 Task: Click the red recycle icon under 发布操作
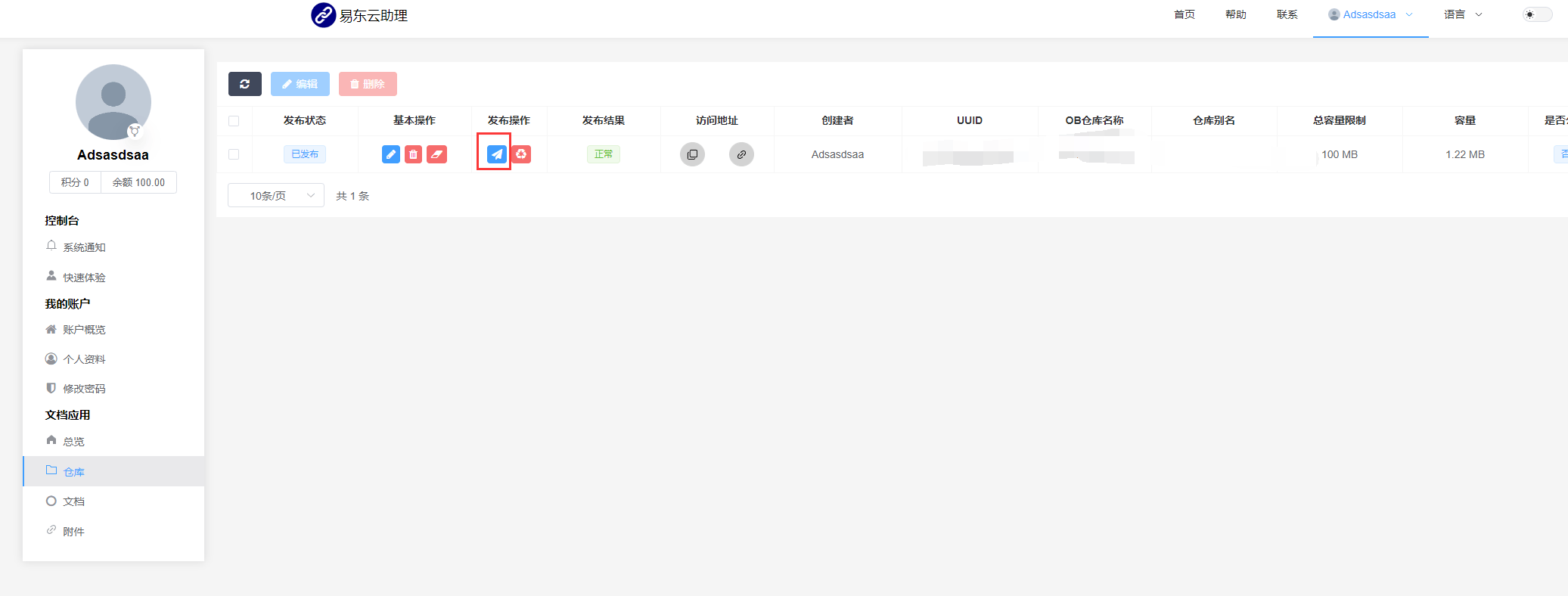tap(521, 154)
